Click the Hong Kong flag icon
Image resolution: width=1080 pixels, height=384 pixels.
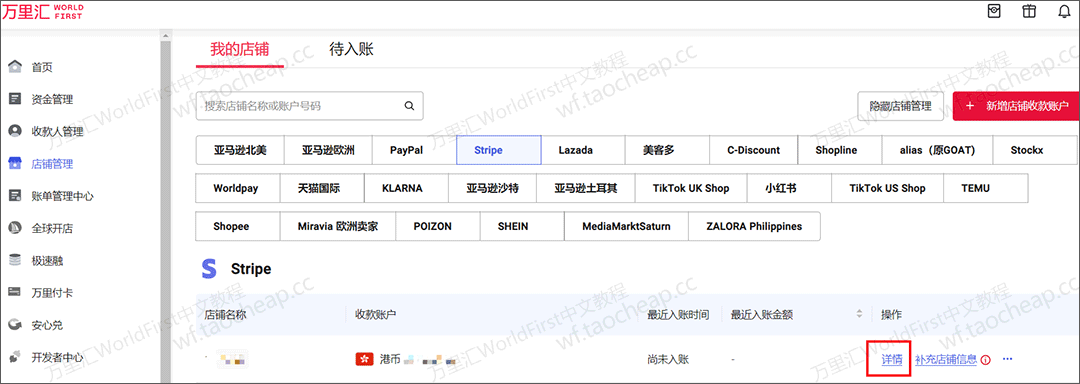pyautogui.click(x=364, y=359)
